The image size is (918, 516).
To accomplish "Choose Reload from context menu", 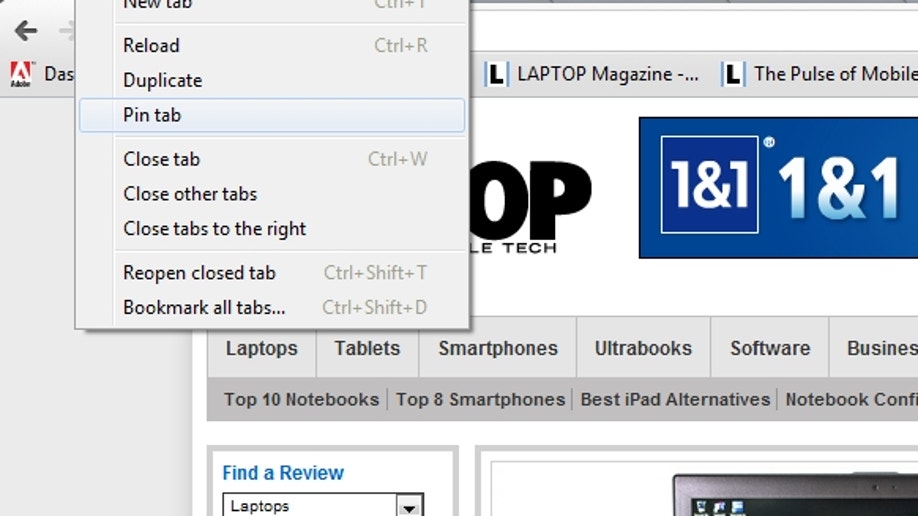I will click(272, 46).
